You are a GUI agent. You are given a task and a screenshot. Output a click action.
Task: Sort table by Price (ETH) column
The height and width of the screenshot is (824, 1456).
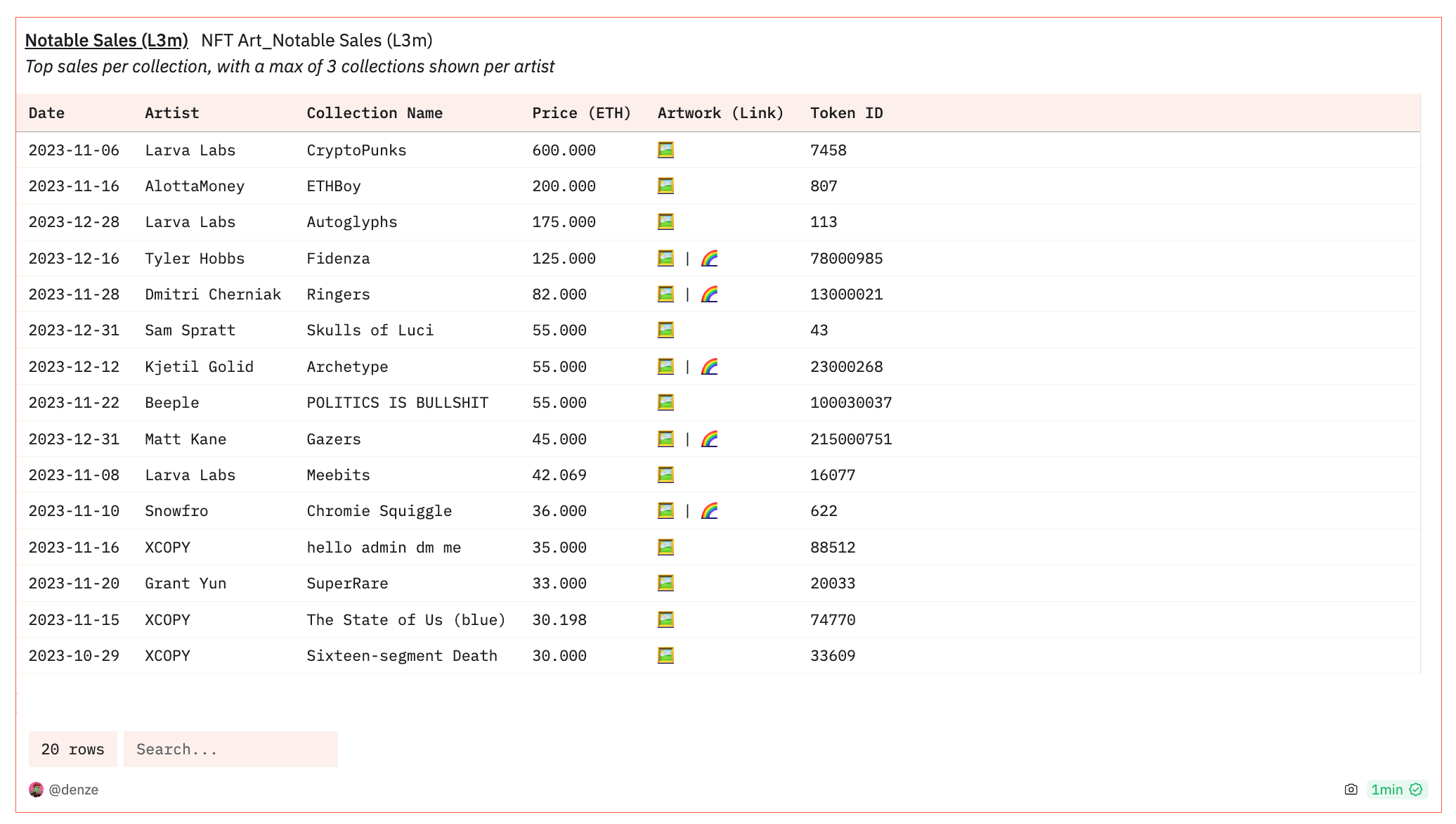pyautogui.click(x=581, y=112)
